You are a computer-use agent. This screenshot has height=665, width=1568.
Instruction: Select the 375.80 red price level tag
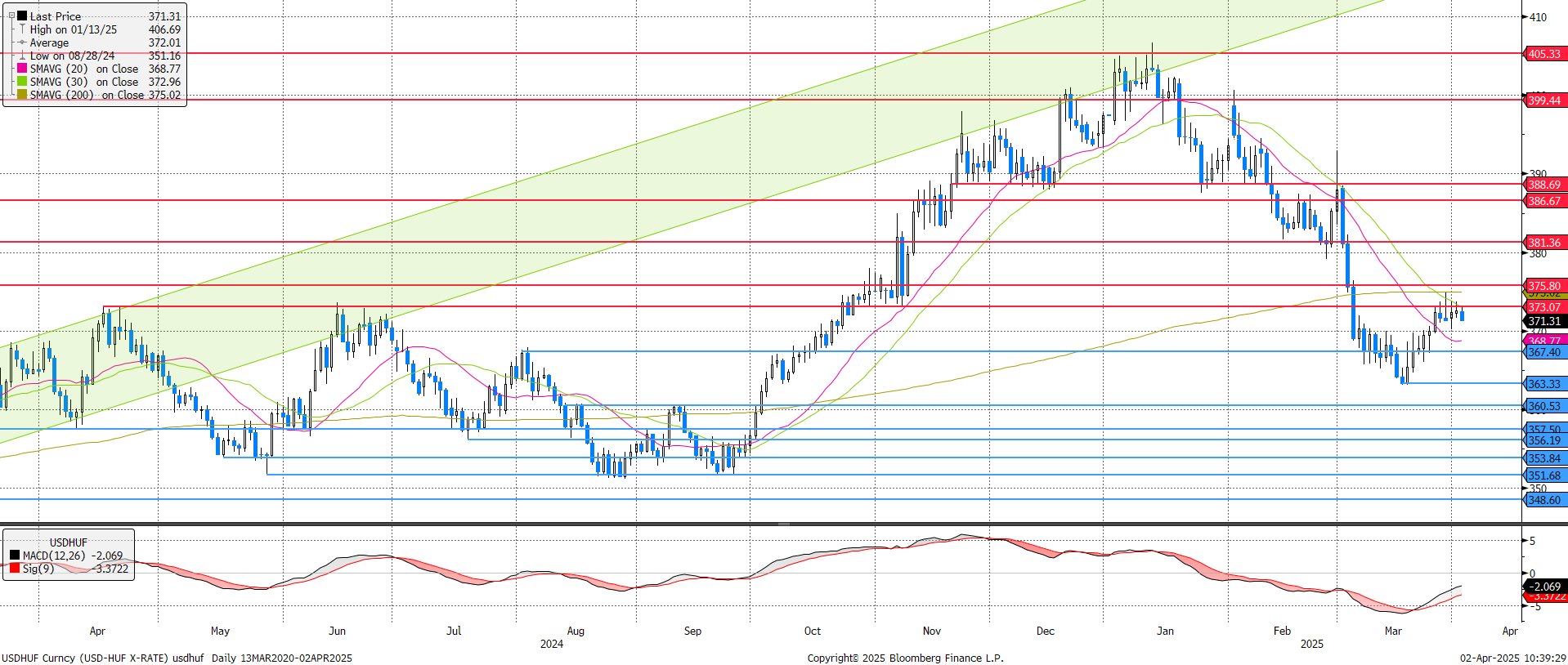point(1544,285)
